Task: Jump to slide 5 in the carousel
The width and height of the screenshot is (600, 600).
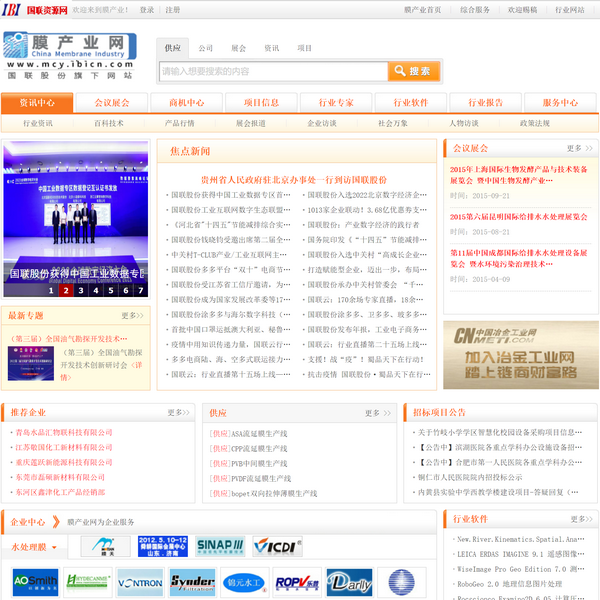Action: (111, 291)
